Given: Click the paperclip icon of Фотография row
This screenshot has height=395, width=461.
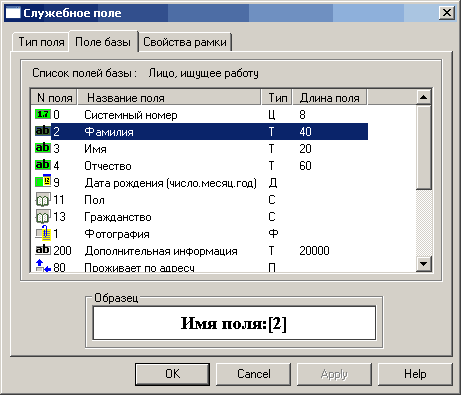Looking at the screenshot, I should coord(43,233).
